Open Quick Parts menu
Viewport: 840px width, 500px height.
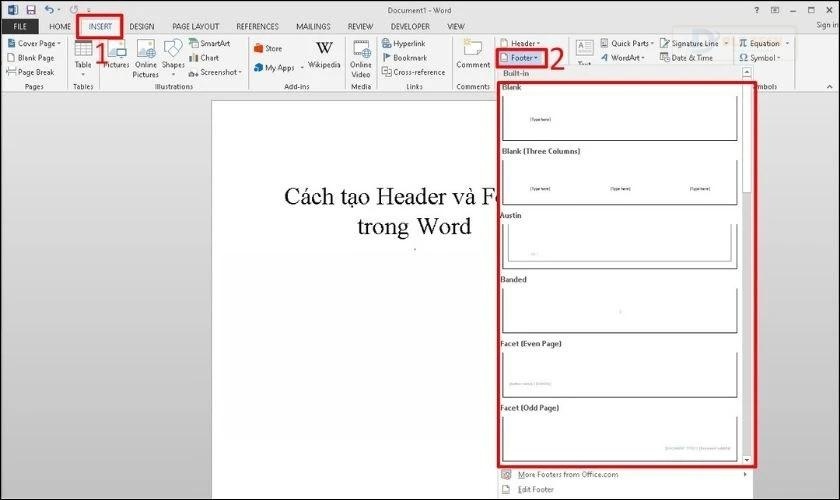click(627, 43)
